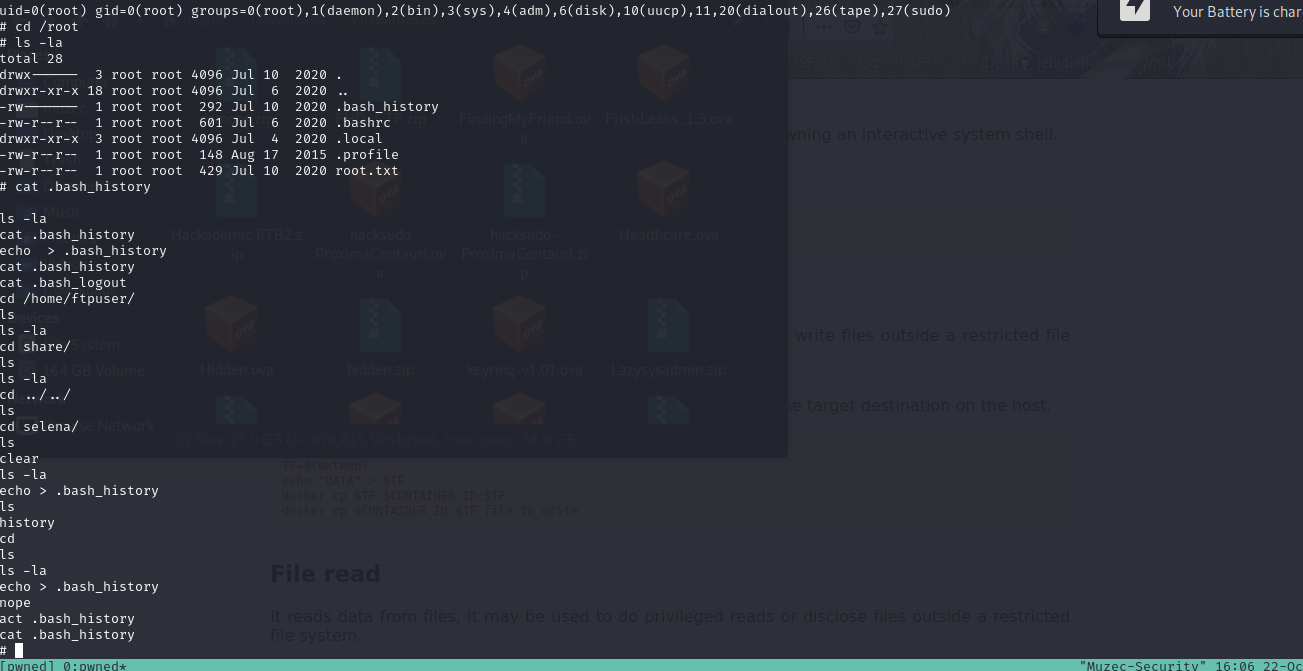1303x671 pixels.
Task: Click the bookmark star icon in browser
Action: [x=880, y=27]
